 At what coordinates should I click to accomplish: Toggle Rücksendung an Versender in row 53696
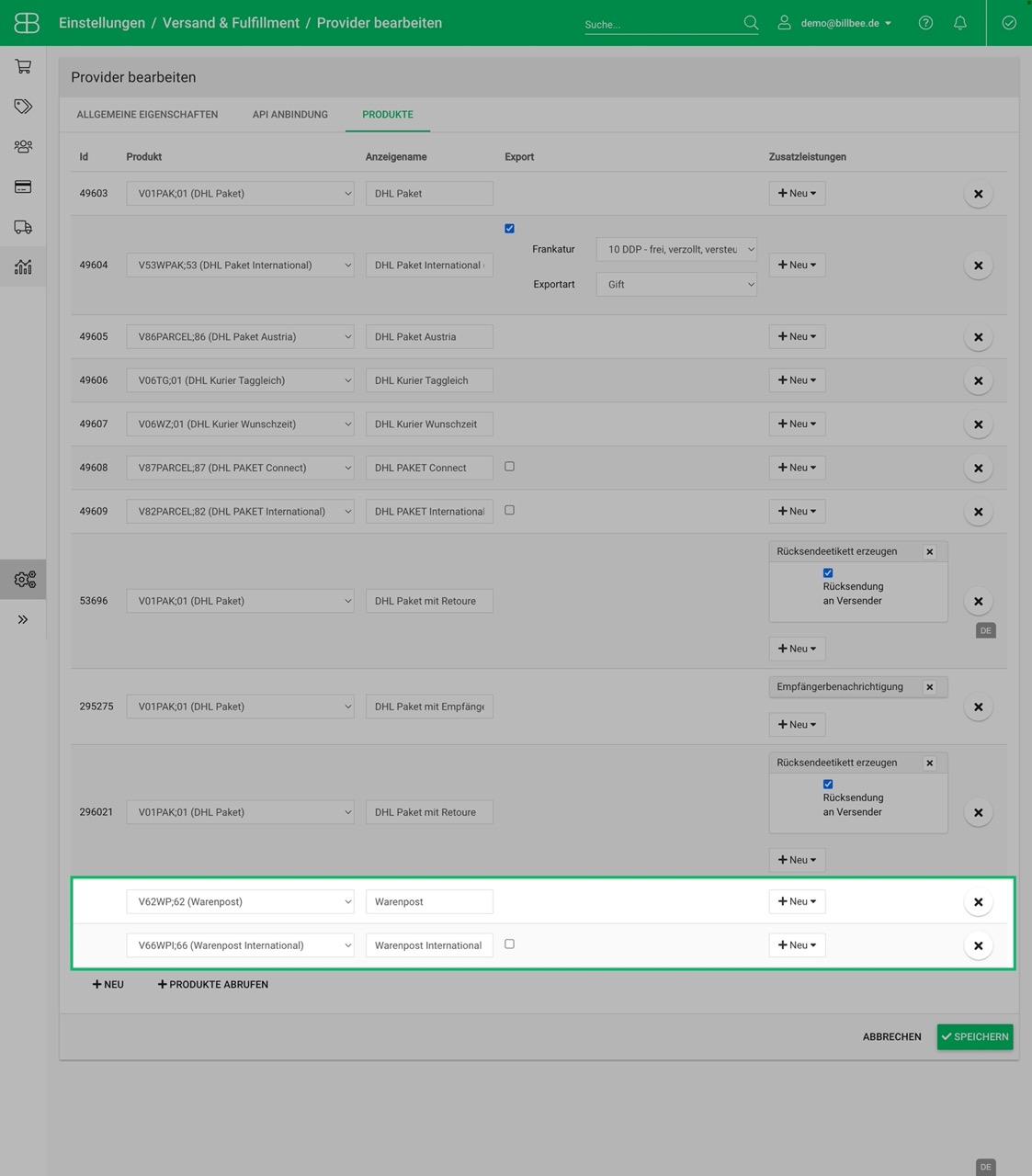pos(828,573)
